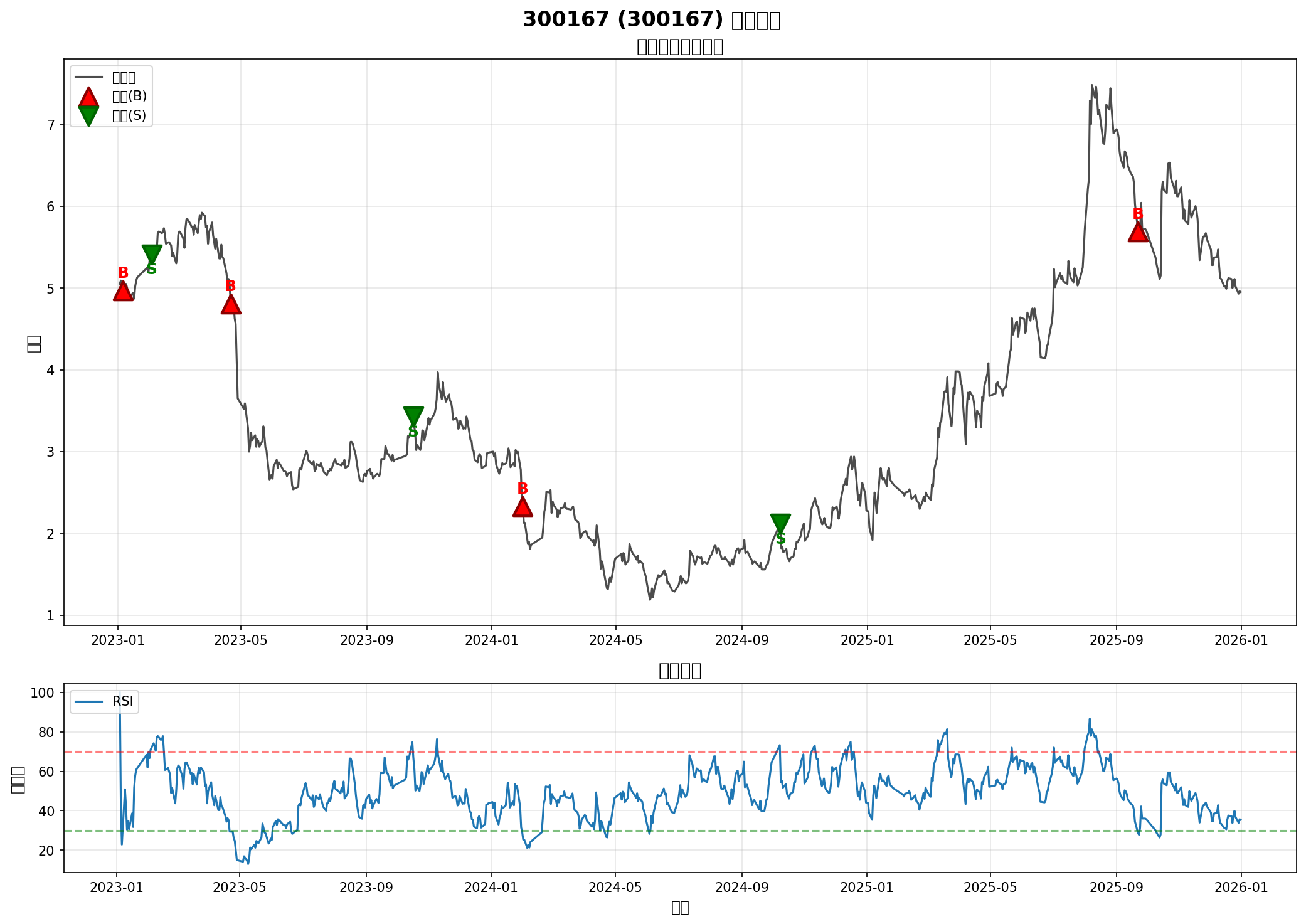Image resolution: width=1306 pixels, height=924 pixels.
Task: Click the price peak near 2025-08
Action: click(1092, 85)
